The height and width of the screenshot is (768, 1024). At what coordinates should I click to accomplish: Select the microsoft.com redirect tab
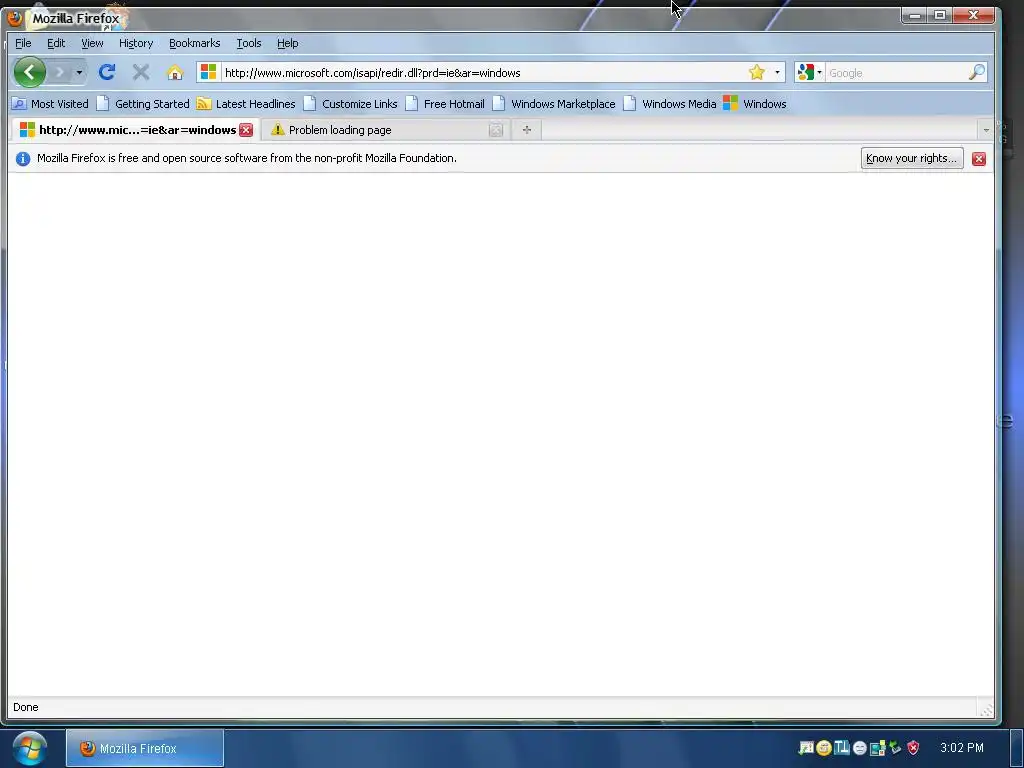(x=136, y=130)
